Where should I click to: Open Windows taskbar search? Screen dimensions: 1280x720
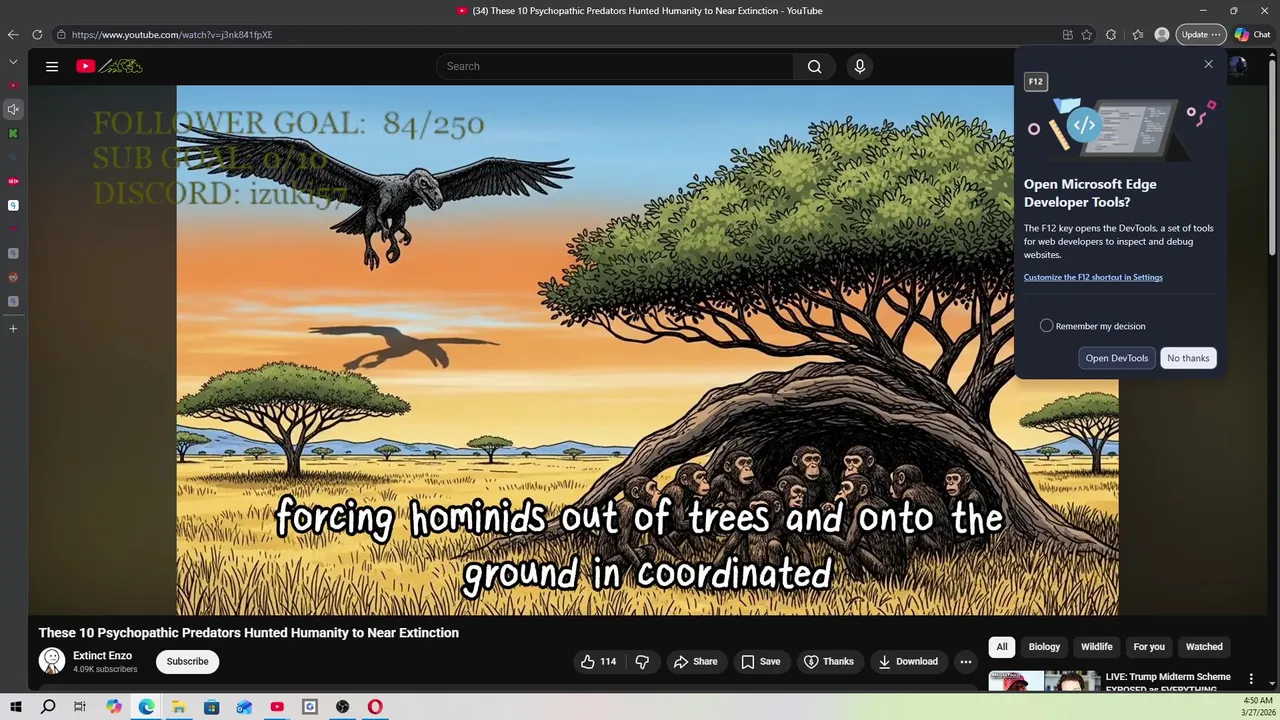tap(48, 707)
